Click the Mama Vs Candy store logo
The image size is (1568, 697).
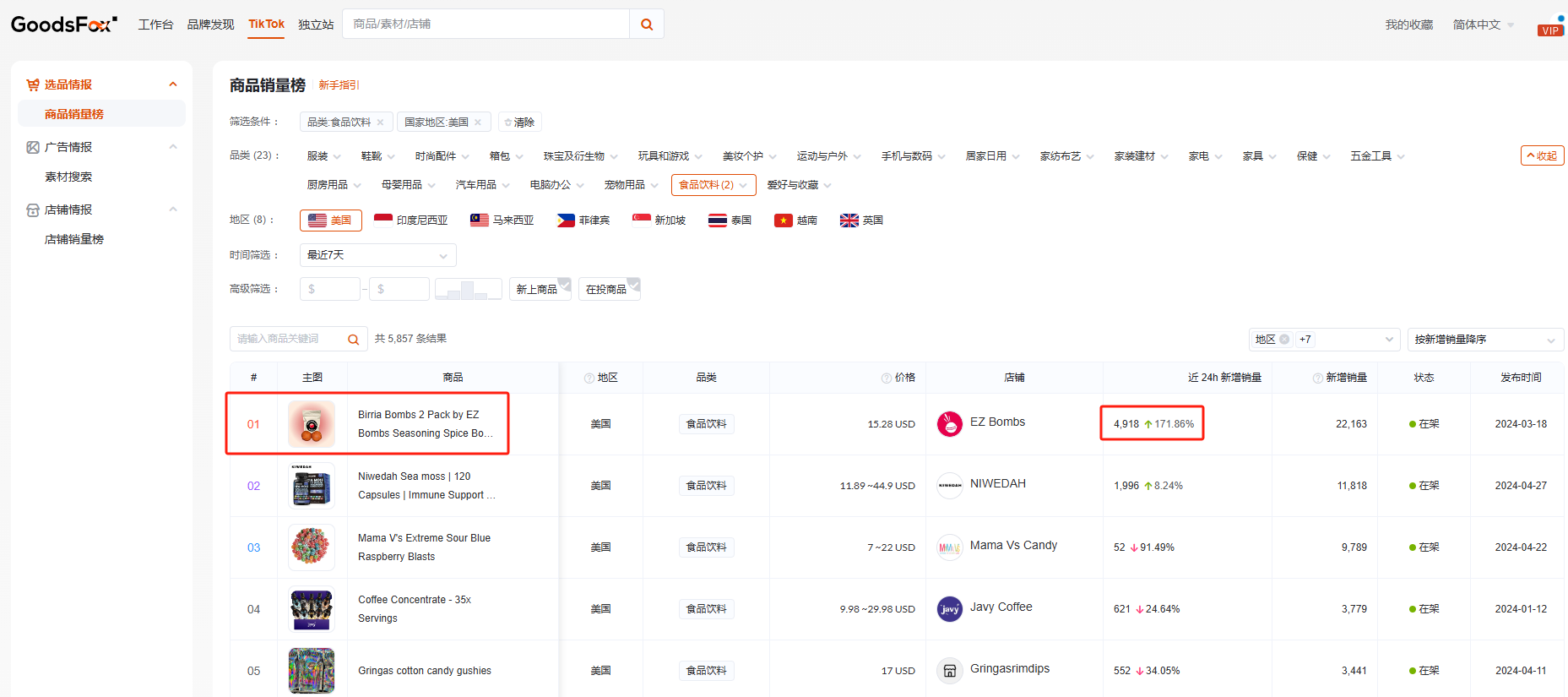coord(950,547)
